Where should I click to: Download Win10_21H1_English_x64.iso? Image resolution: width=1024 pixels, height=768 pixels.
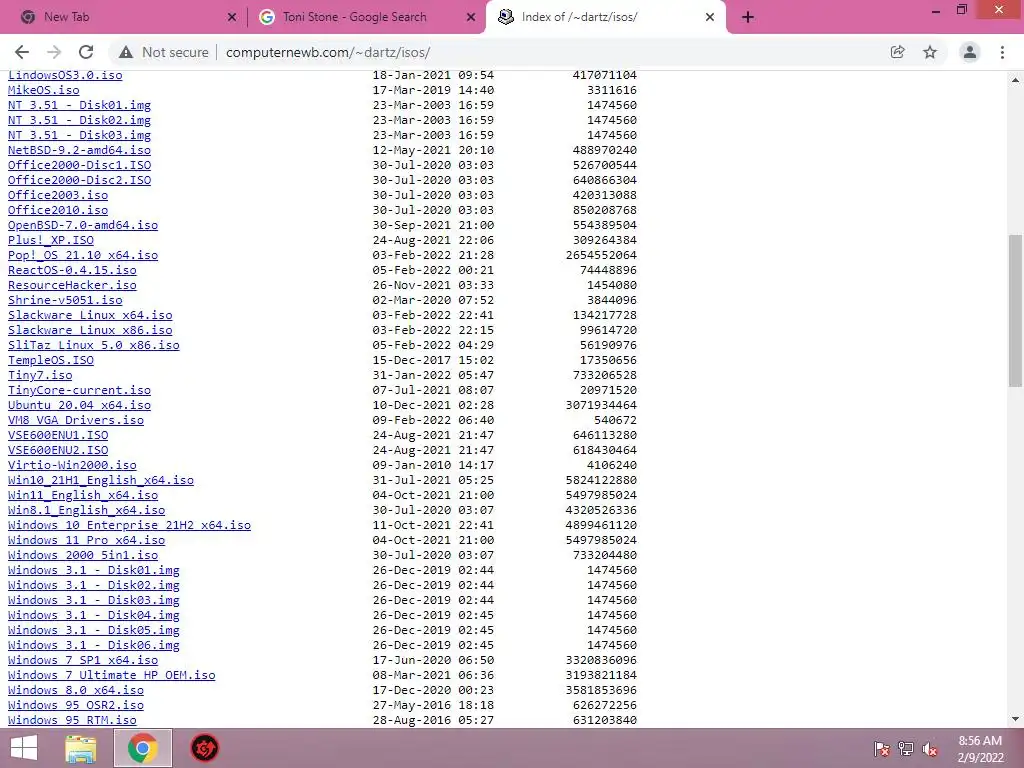coord(101,481)
